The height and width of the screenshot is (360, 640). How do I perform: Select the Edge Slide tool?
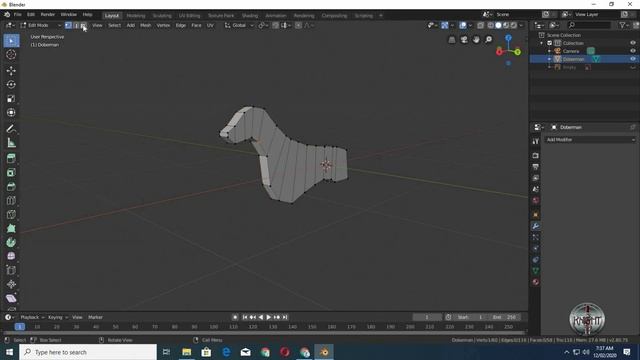(11, 270)
